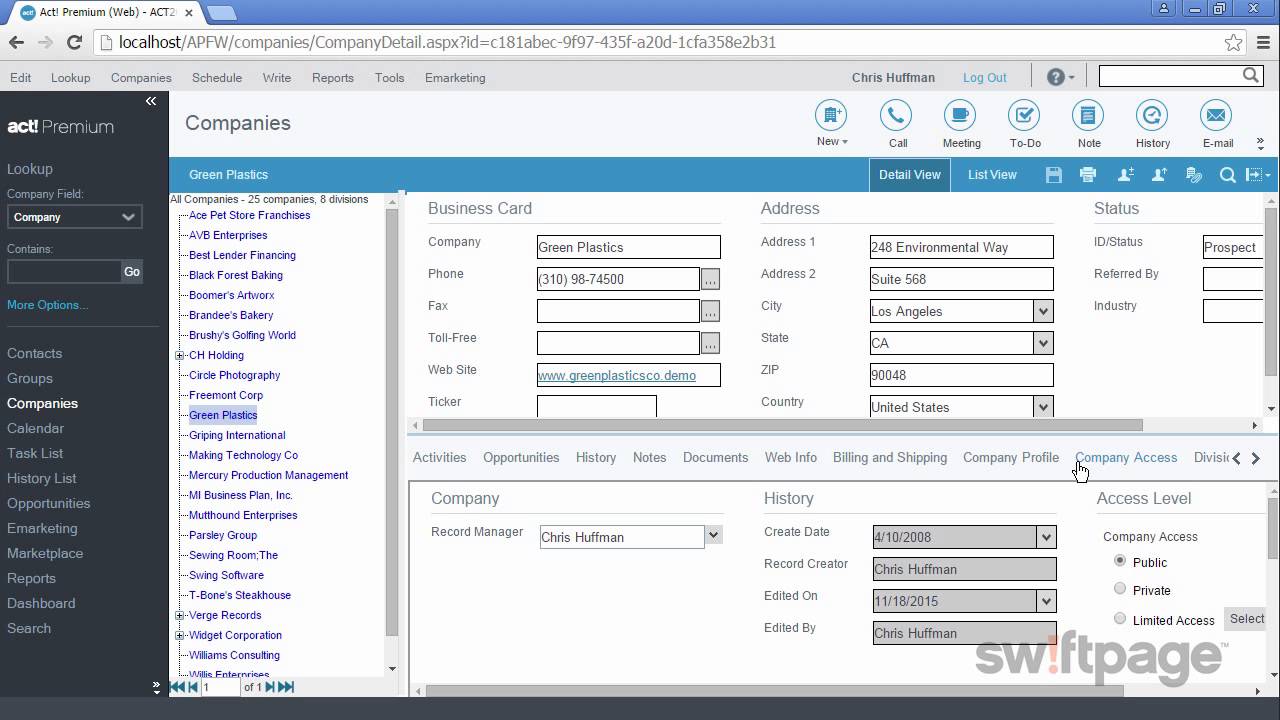Create a To-Do with the checkmark icon

click(x=1024, y=116)
